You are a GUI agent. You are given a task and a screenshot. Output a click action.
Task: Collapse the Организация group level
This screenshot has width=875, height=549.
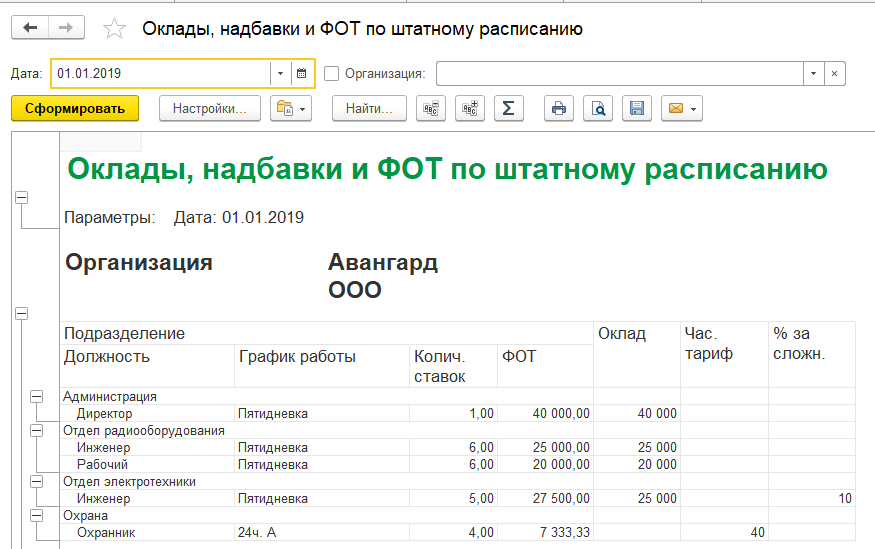(x=22, y=314)
